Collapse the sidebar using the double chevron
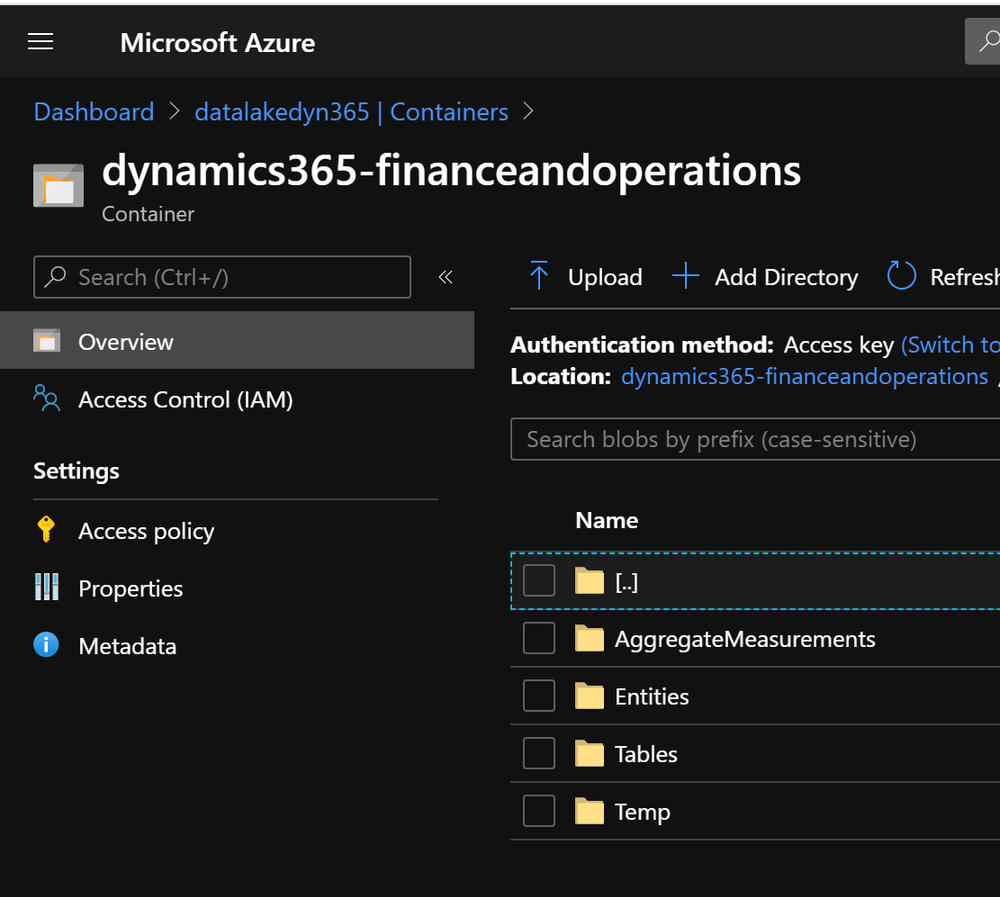 coord(445,277)
